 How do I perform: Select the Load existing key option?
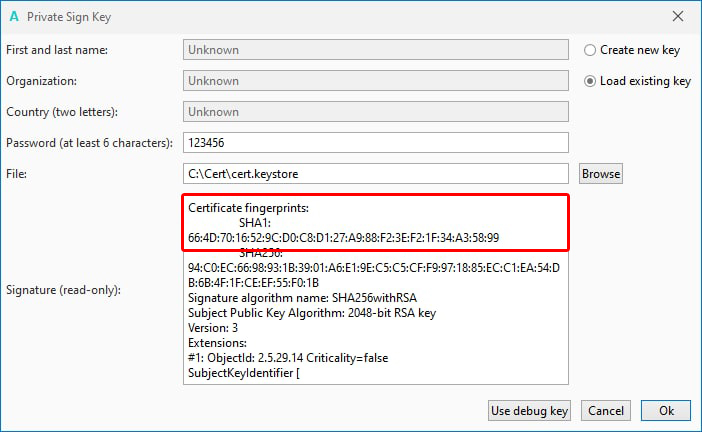590,81
